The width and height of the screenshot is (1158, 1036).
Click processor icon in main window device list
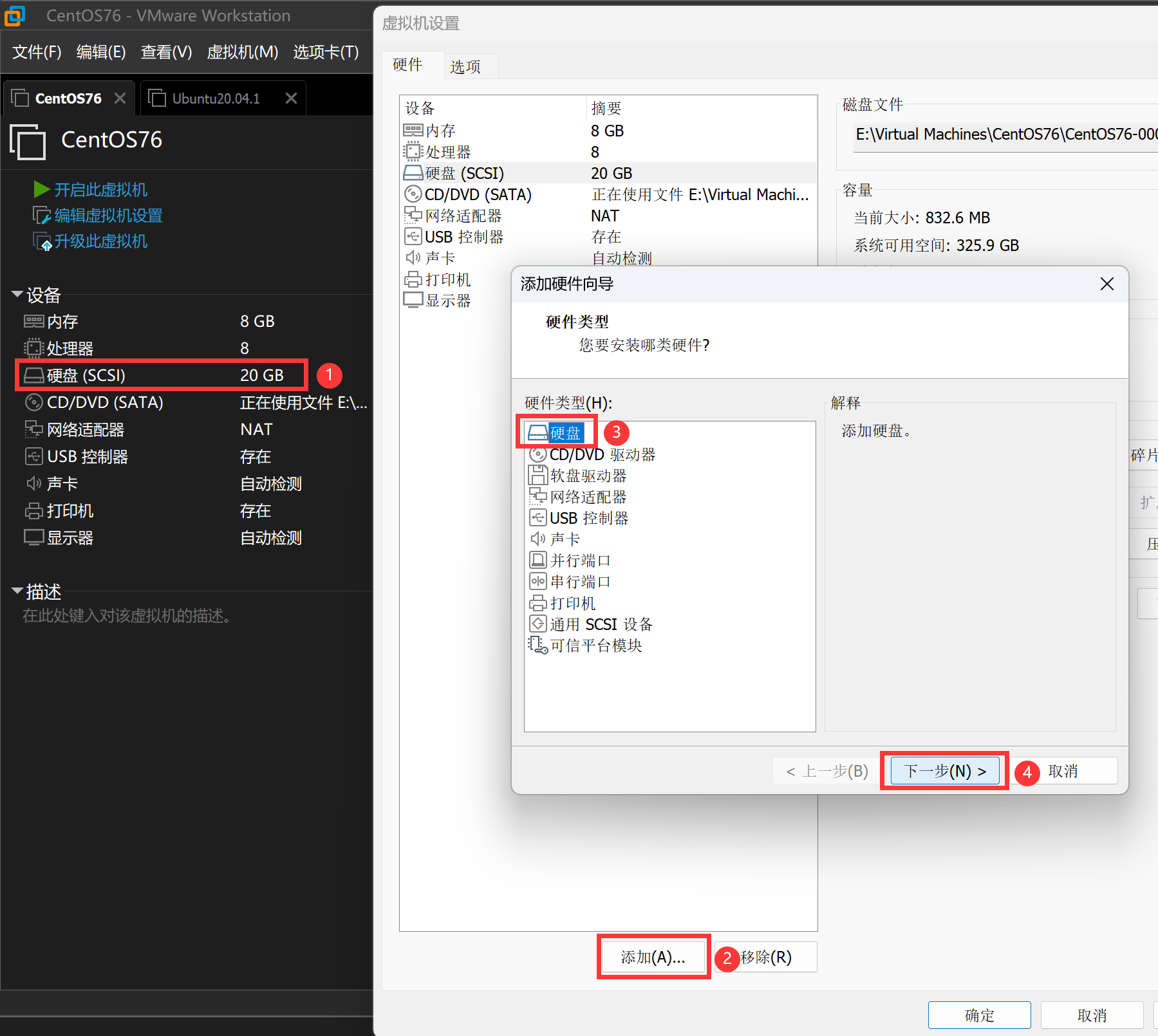[x=34, y=348]
